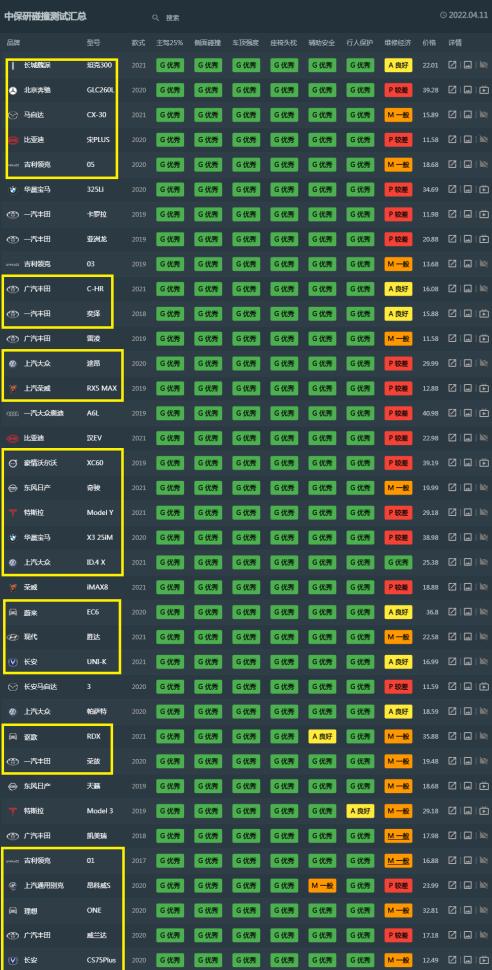Focus the 搜索 search field
Image resolution: width=492 pixels, height=970 pixels.
click(173, 18)
